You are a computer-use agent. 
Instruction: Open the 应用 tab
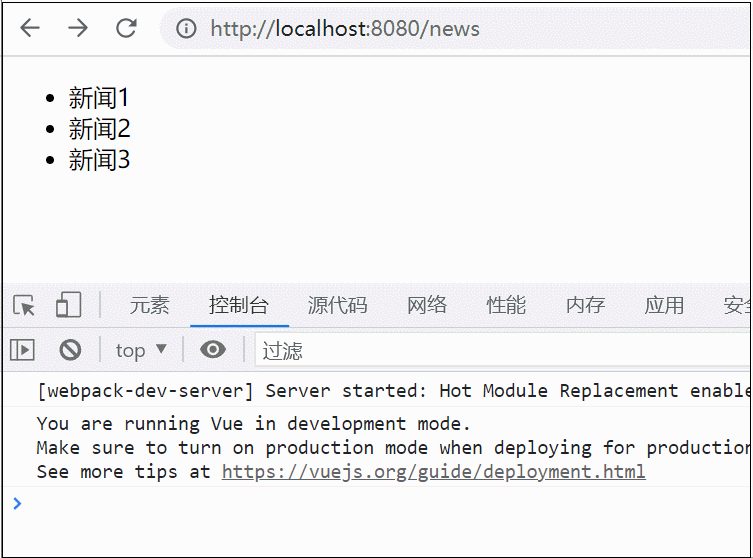coord(664,305)
